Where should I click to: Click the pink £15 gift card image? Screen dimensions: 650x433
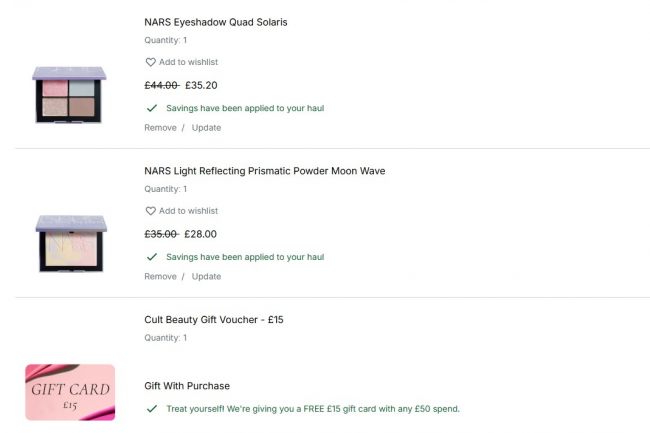(70, 392)
